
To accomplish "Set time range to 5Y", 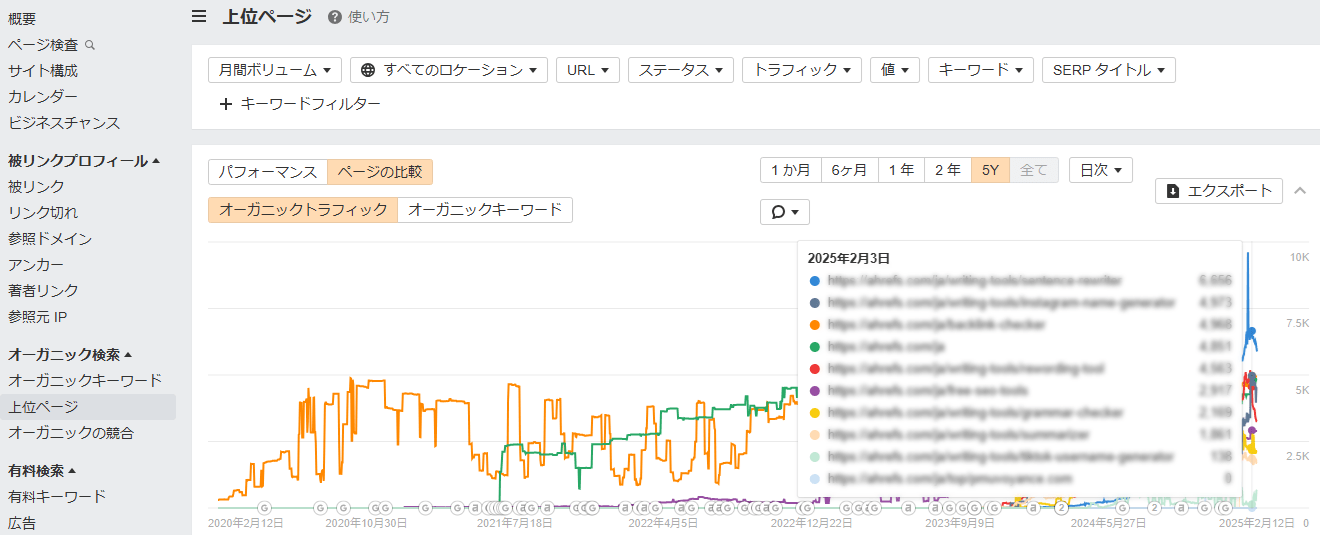I will coord(990,170).
